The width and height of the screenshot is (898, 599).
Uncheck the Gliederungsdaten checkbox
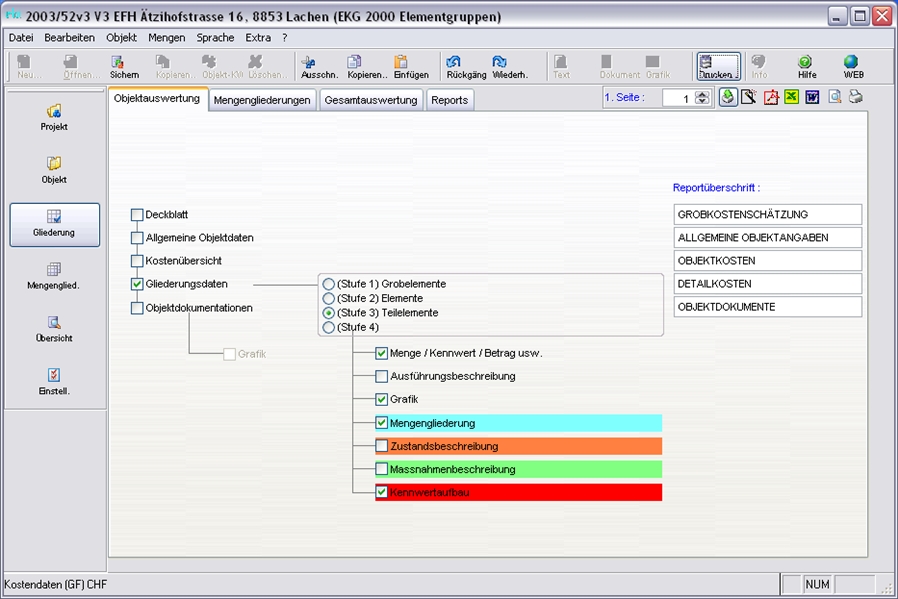pyautogui.click(x=137, y=284)
